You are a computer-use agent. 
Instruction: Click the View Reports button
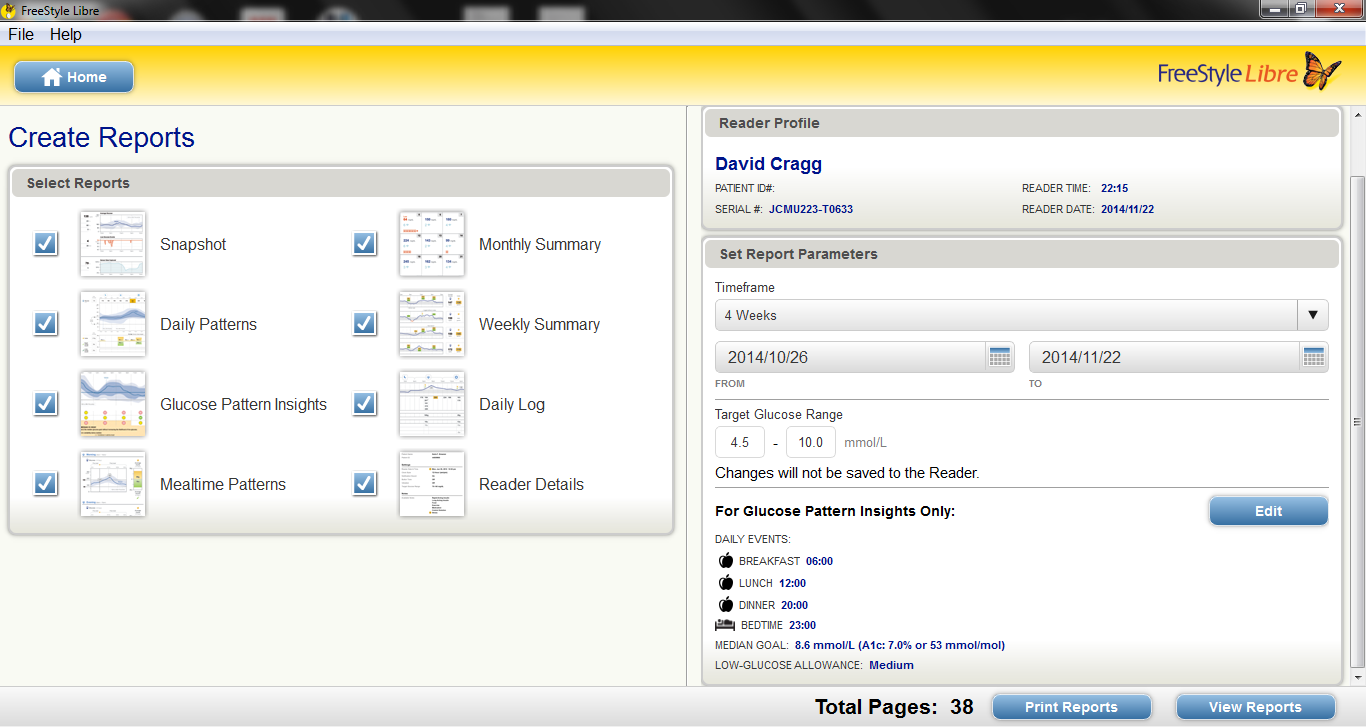click(1255, 707)
